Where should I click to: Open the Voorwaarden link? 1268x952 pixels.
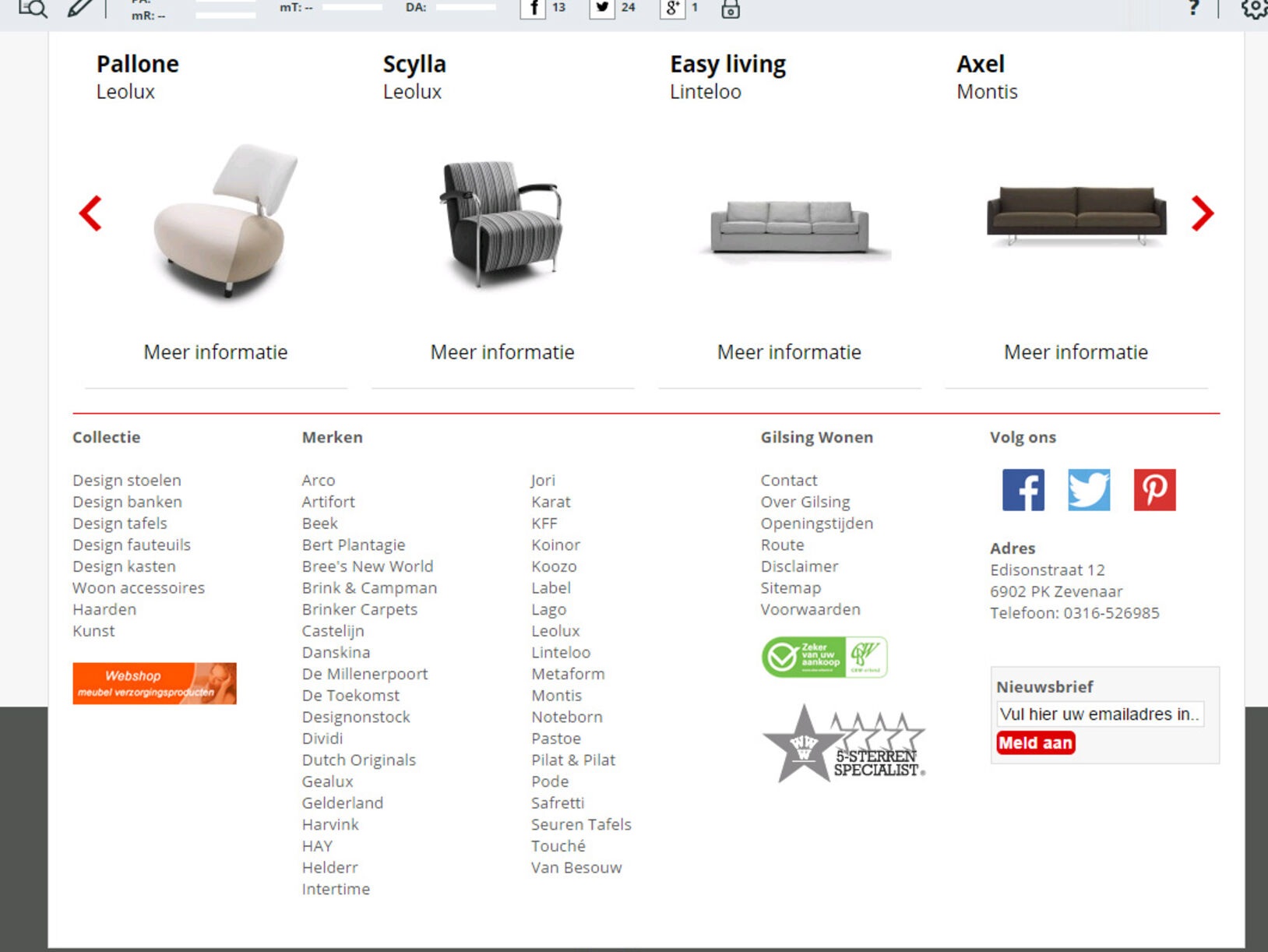click(810, 609)
